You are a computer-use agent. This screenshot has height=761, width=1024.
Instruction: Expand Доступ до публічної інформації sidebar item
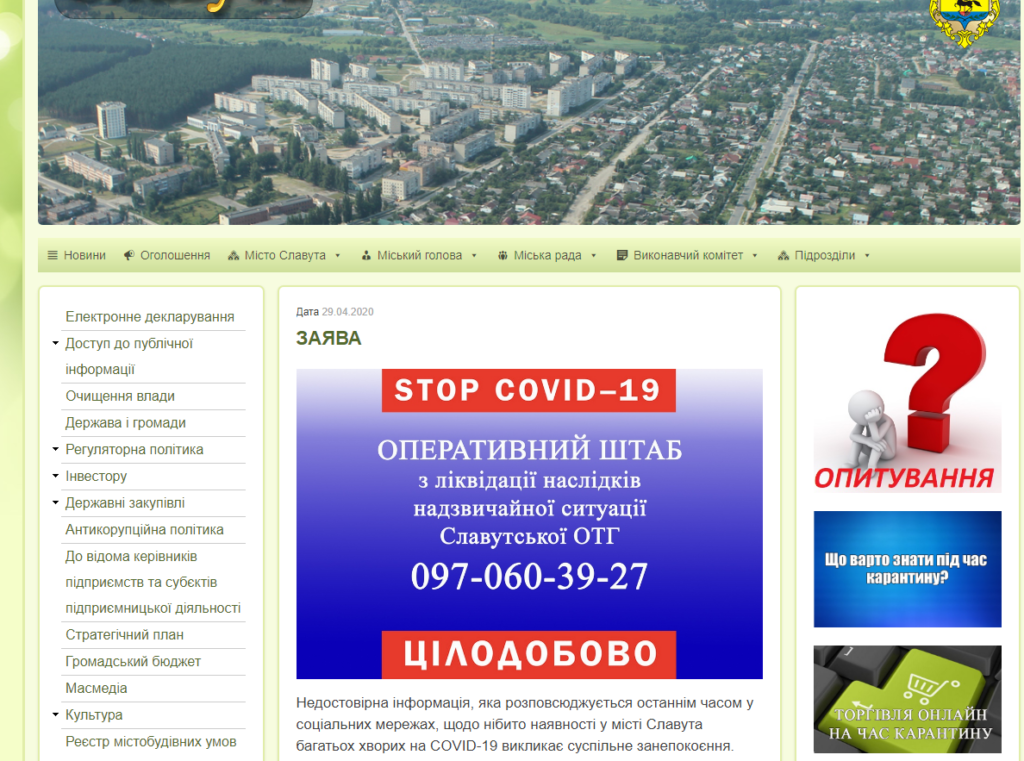[x=55, y=344]
